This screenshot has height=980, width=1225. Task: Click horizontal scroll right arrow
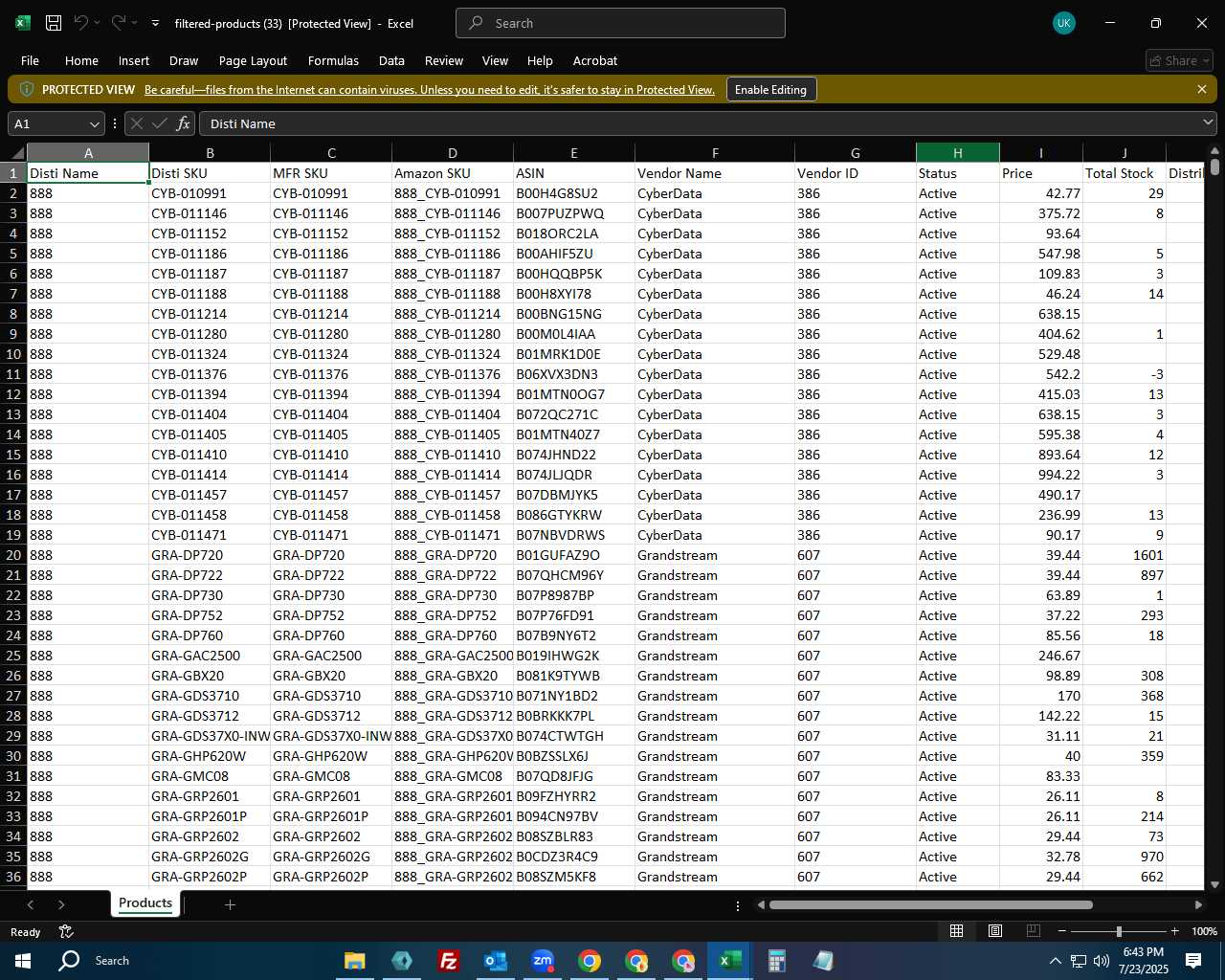(1198, 904)
